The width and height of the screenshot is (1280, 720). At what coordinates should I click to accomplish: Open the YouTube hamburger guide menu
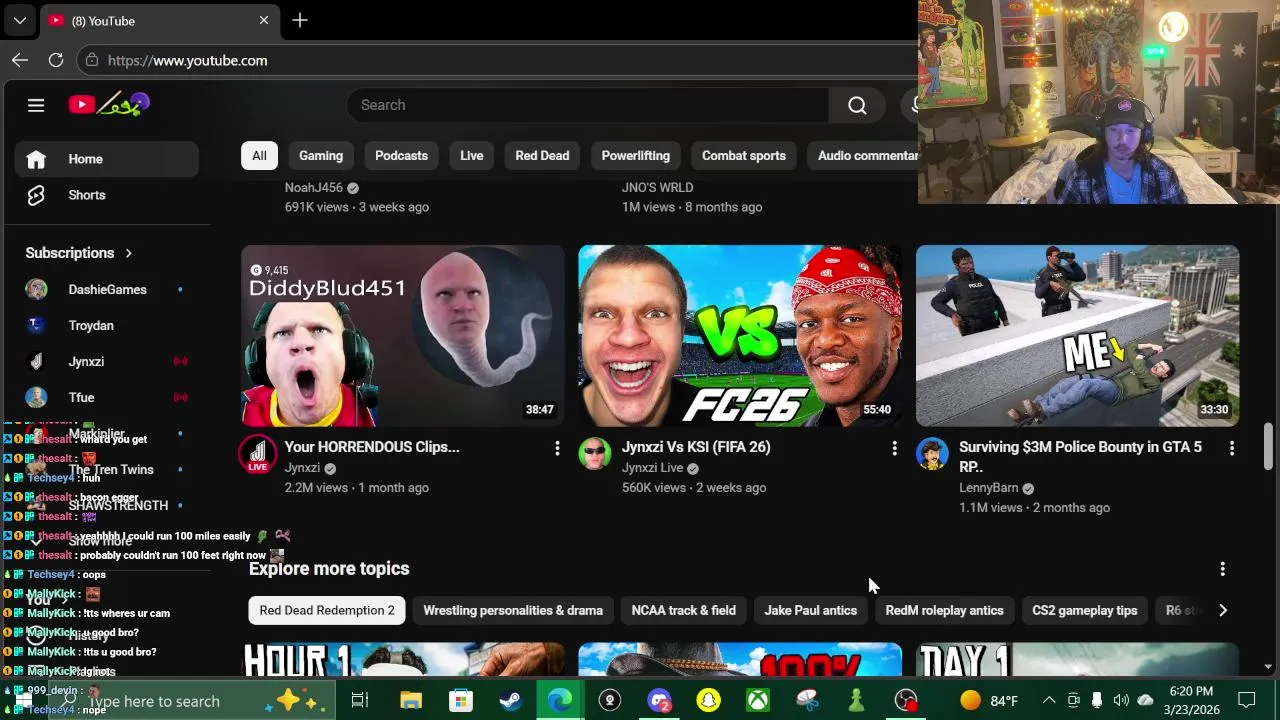(x=36, y=105)
